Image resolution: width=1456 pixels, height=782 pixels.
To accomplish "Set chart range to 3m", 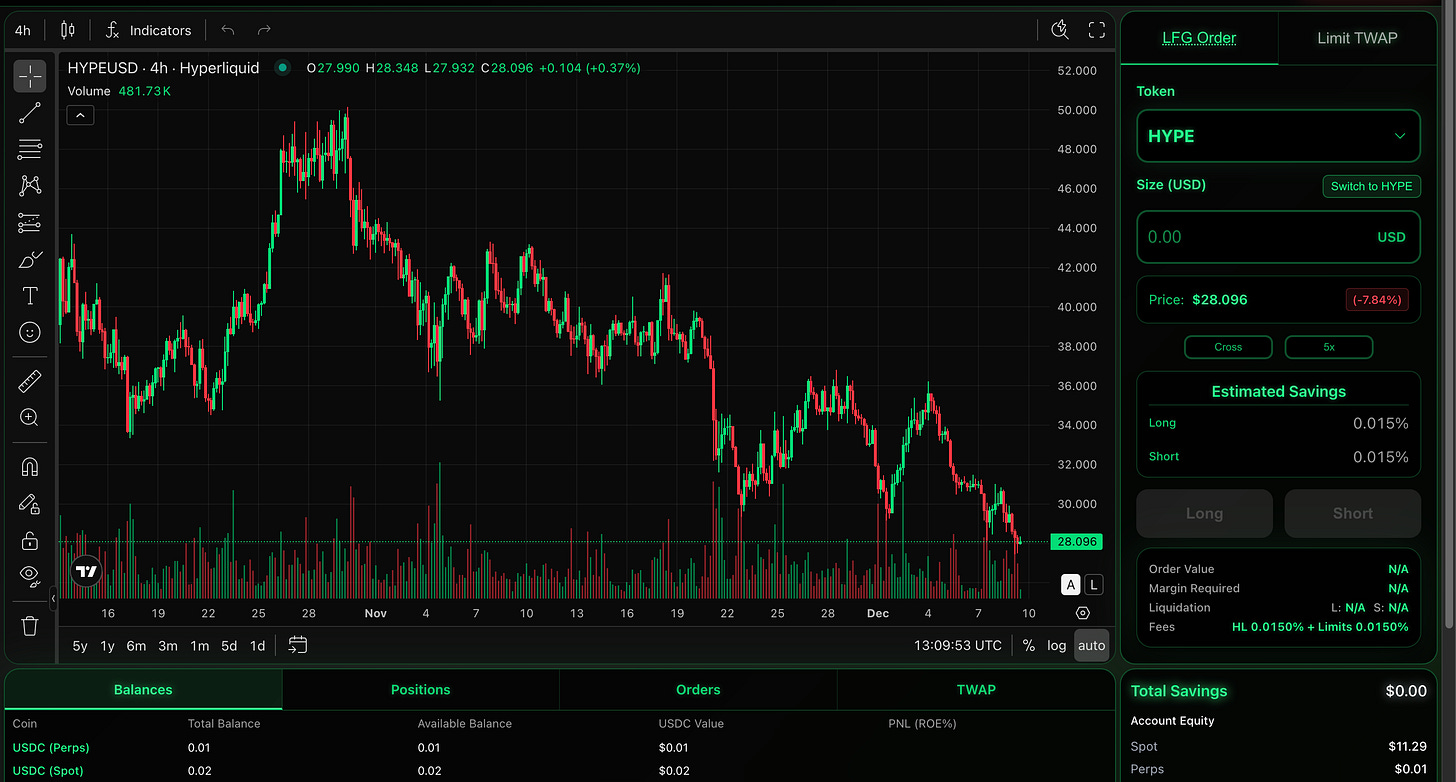I will (x=168, y=646).
